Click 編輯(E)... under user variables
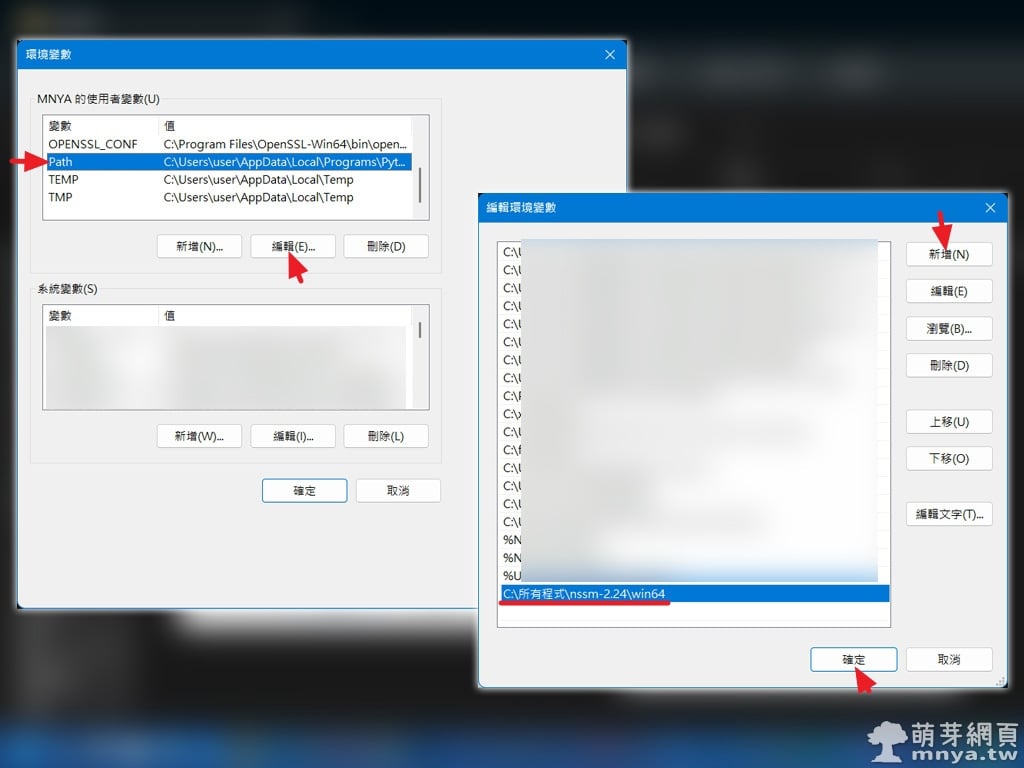The image size is (1024, 768). click(292, 246)
